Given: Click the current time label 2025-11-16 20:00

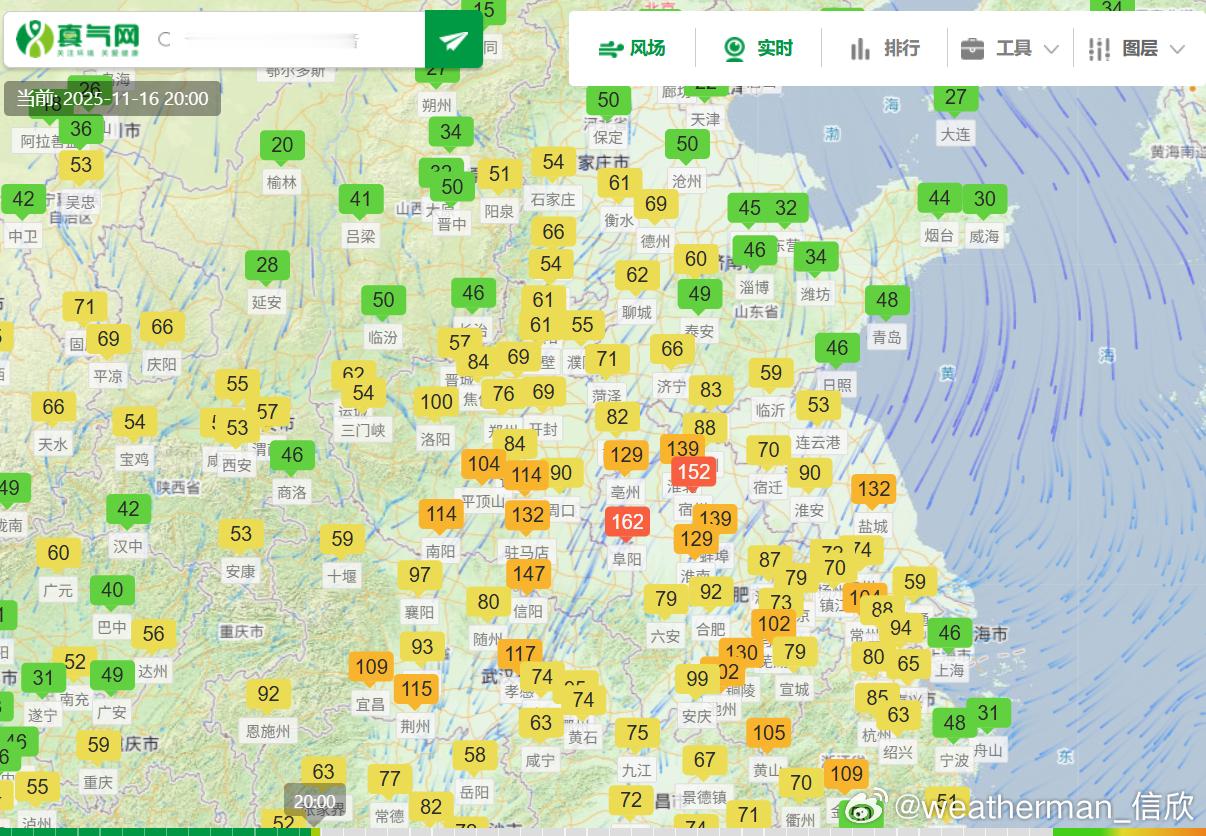Looking at the screenshot, I should 112,98.
